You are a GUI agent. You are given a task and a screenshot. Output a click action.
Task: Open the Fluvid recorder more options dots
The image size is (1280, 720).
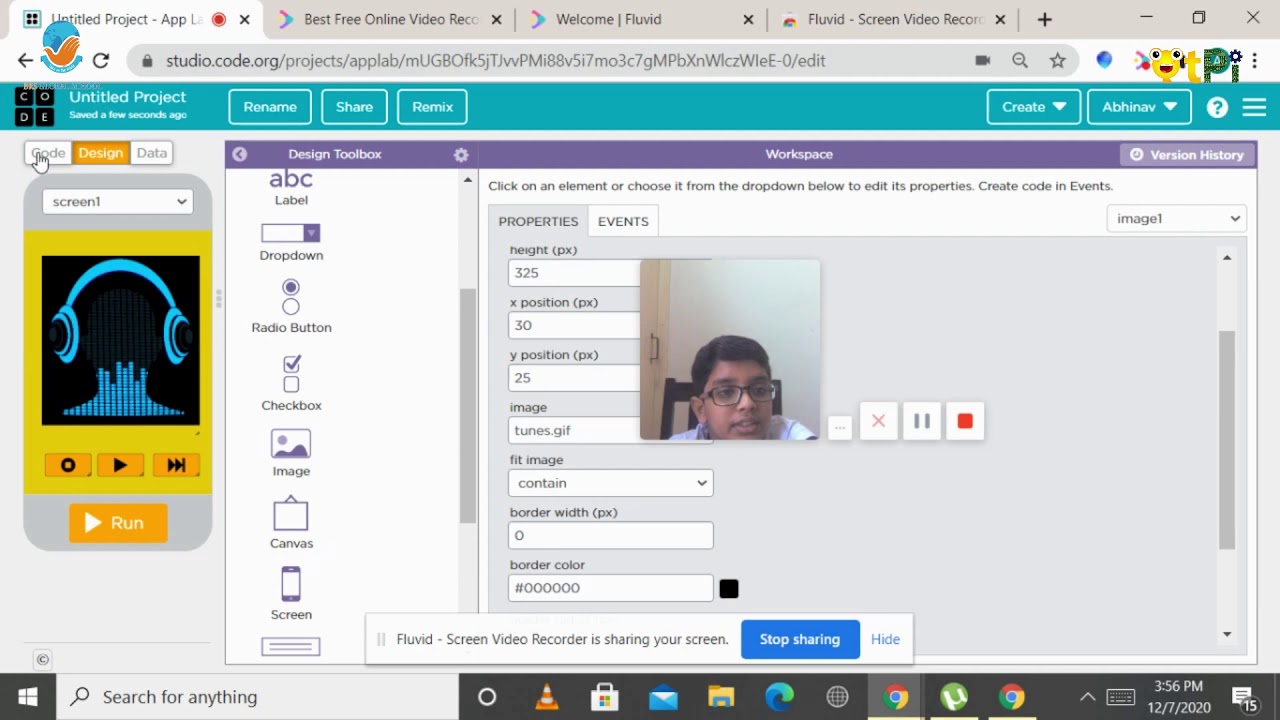point(840,428)
